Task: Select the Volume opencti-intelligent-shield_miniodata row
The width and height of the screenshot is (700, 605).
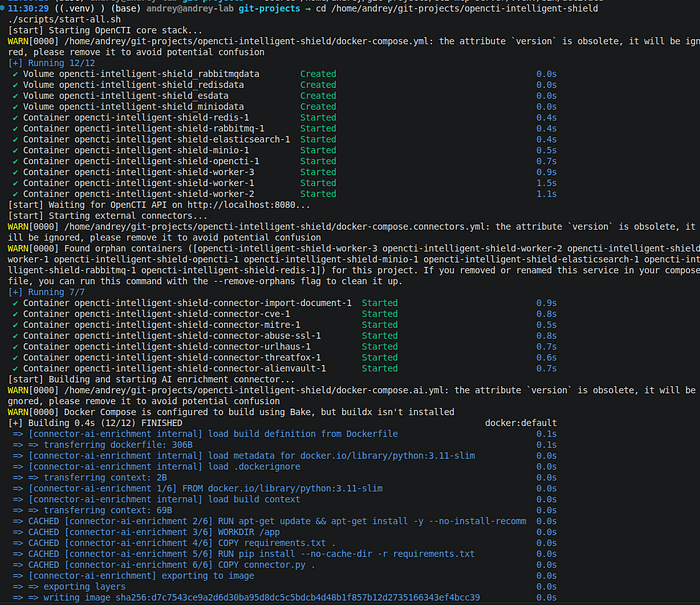Action: (284, 107)
